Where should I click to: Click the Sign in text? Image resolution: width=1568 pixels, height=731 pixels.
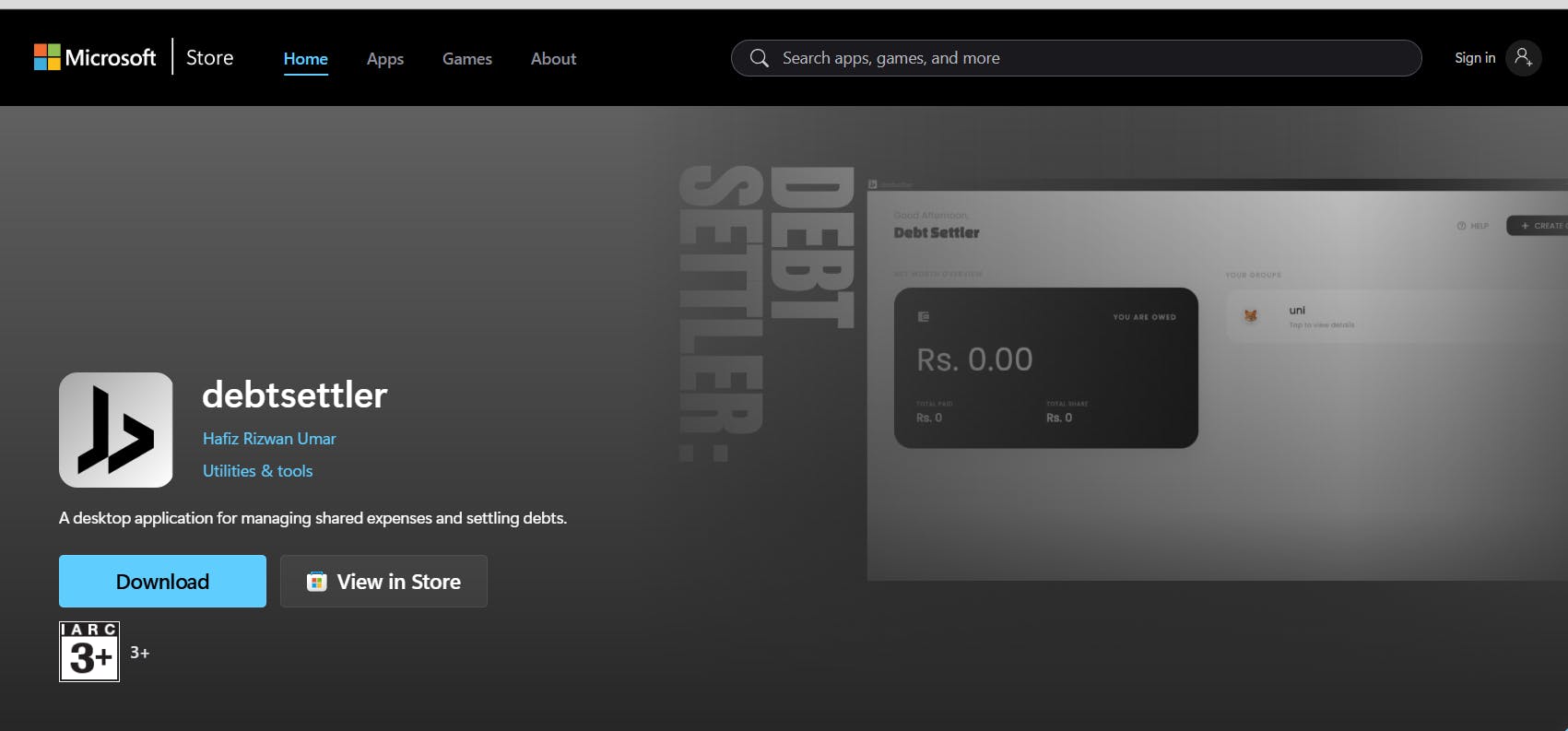[x=1475, y=57]
